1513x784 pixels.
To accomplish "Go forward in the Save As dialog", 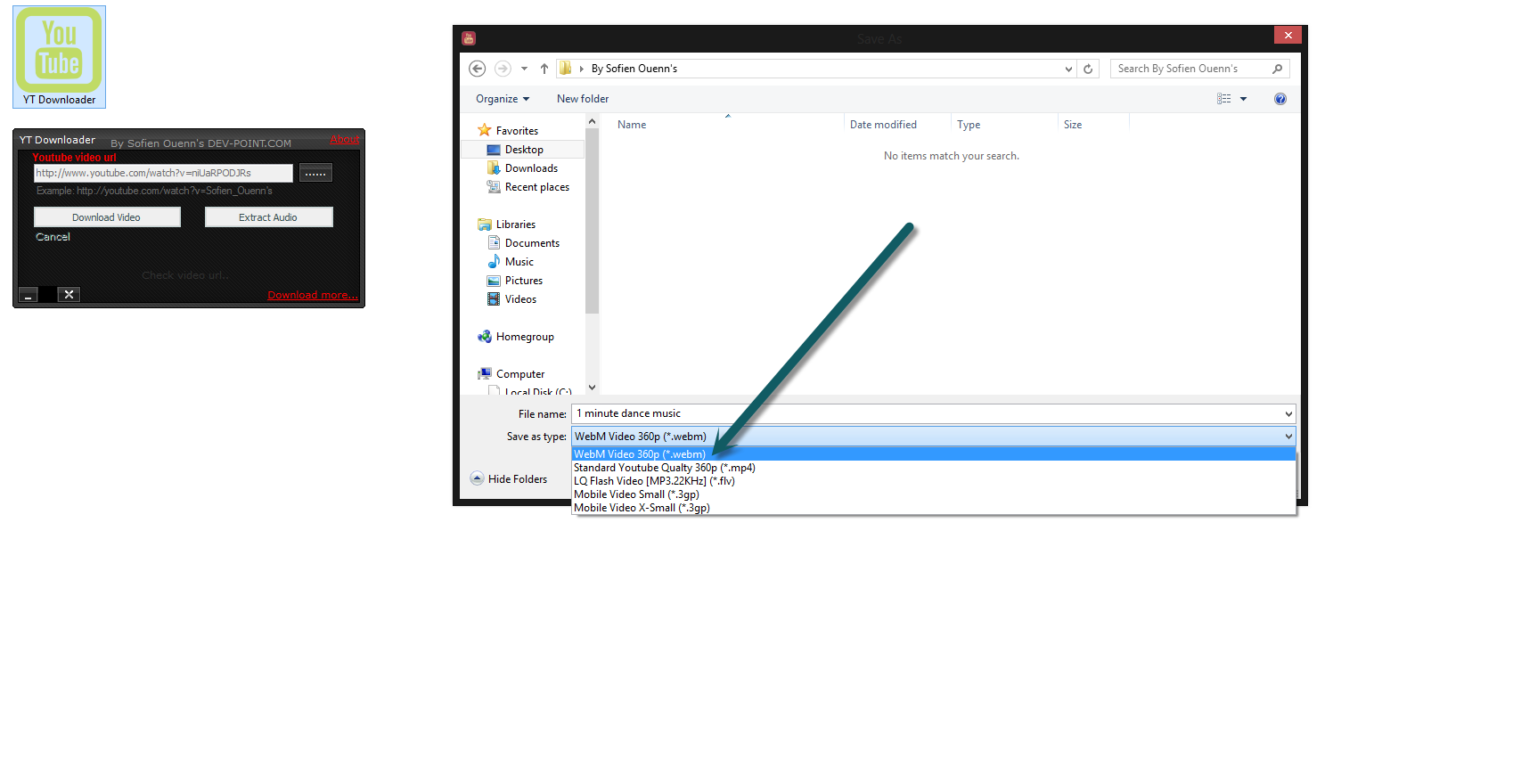I will pyautogui.click(x=503, y=69).
